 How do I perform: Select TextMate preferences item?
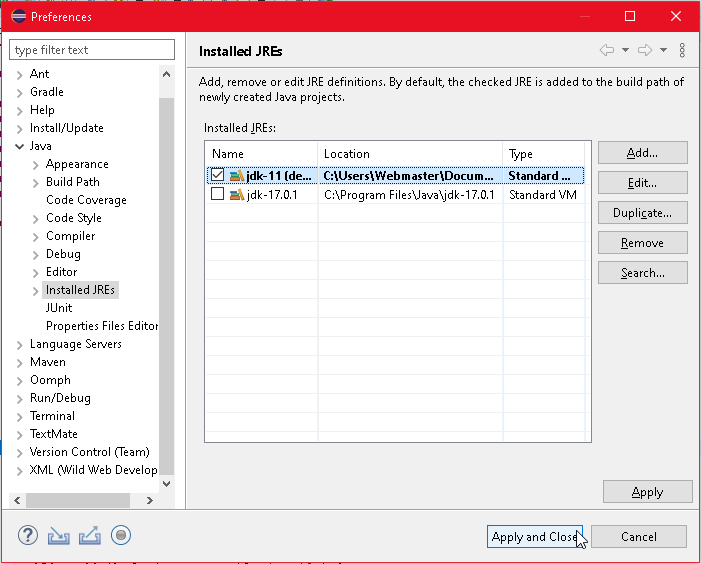coord(54,434)
